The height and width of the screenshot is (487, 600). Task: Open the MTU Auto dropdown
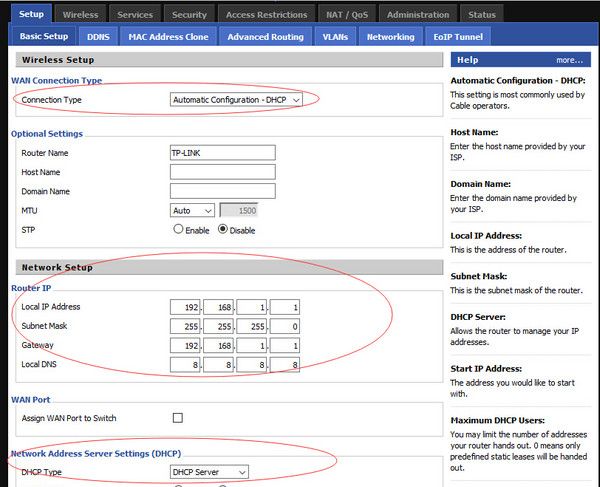[192, 211]
